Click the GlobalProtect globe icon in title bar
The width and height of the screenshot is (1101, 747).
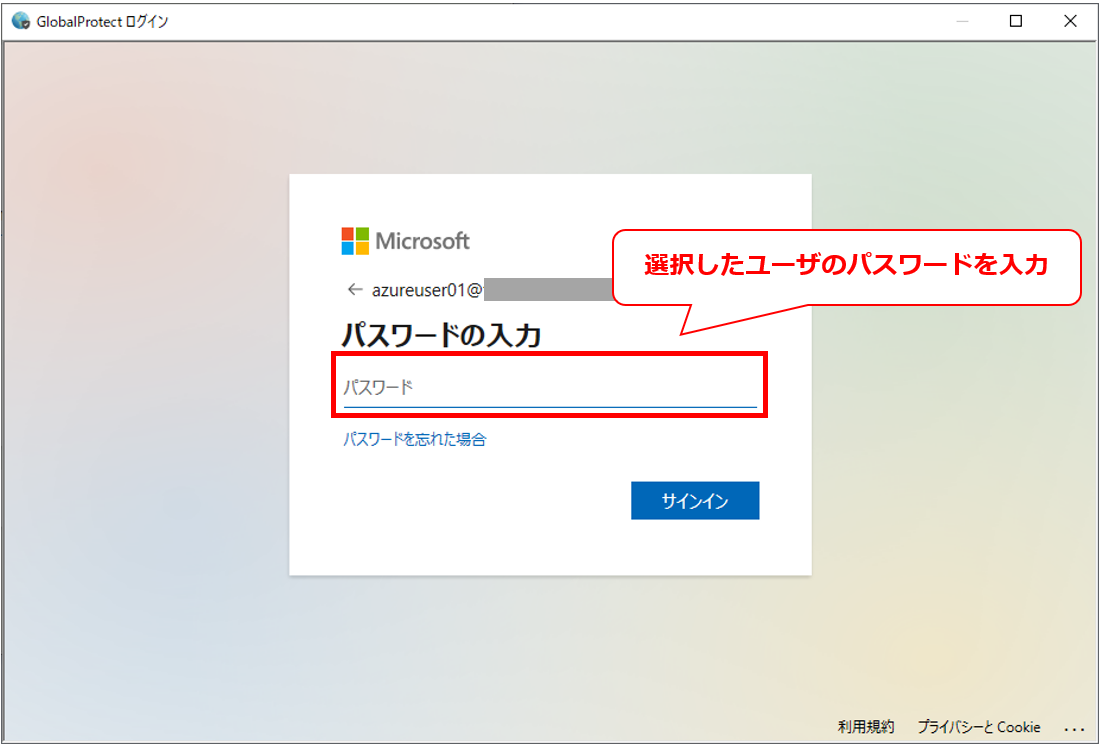(22, 21)
